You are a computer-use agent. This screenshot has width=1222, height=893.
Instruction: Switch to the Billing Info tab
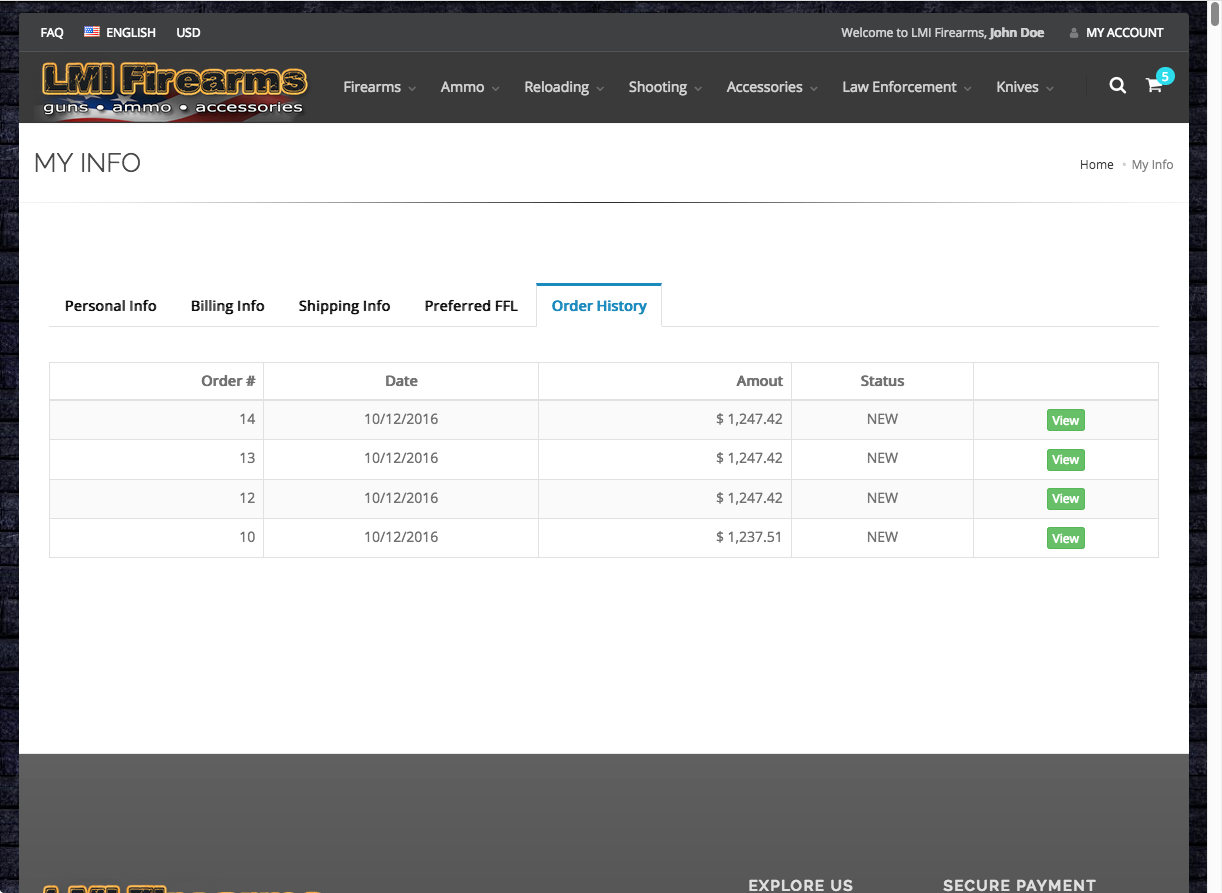click(228, 306)
